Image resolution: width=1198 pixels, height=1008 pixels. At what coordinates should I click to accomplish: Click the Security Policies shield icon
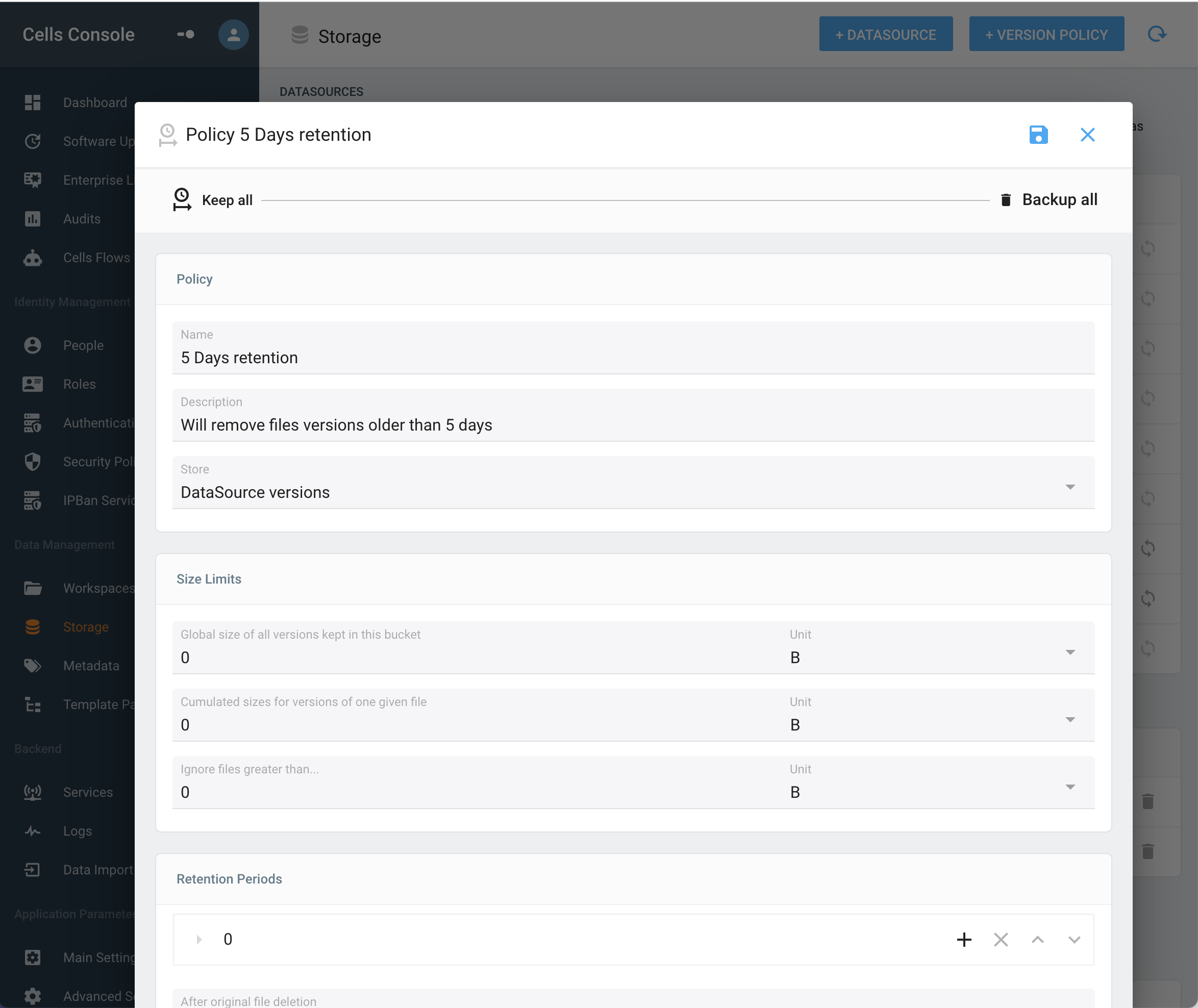(x=33, y=462)
